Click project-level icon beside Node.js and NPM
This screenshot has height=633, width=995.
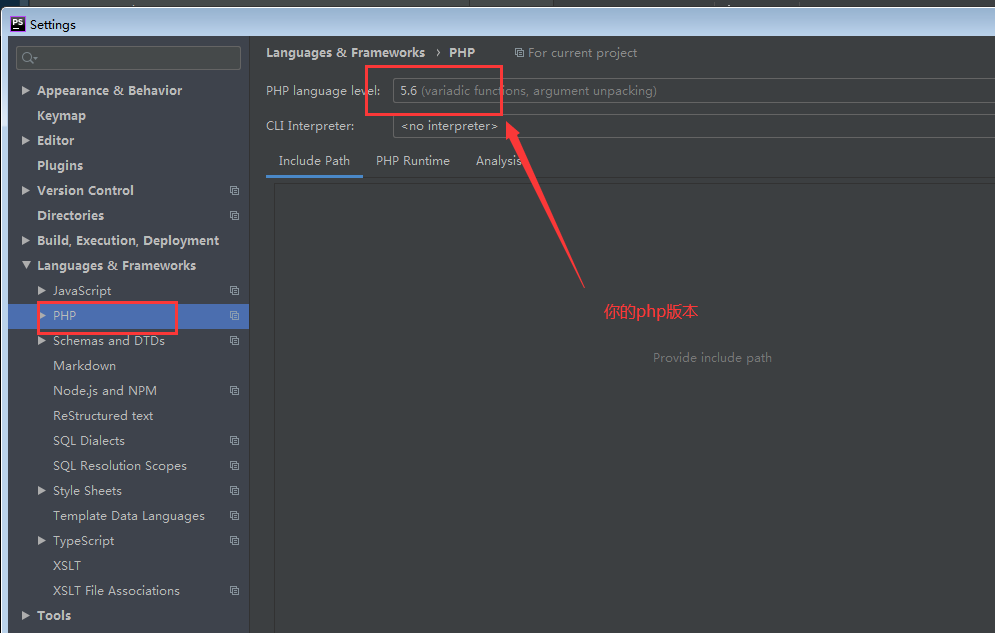[x=234, y=391]
